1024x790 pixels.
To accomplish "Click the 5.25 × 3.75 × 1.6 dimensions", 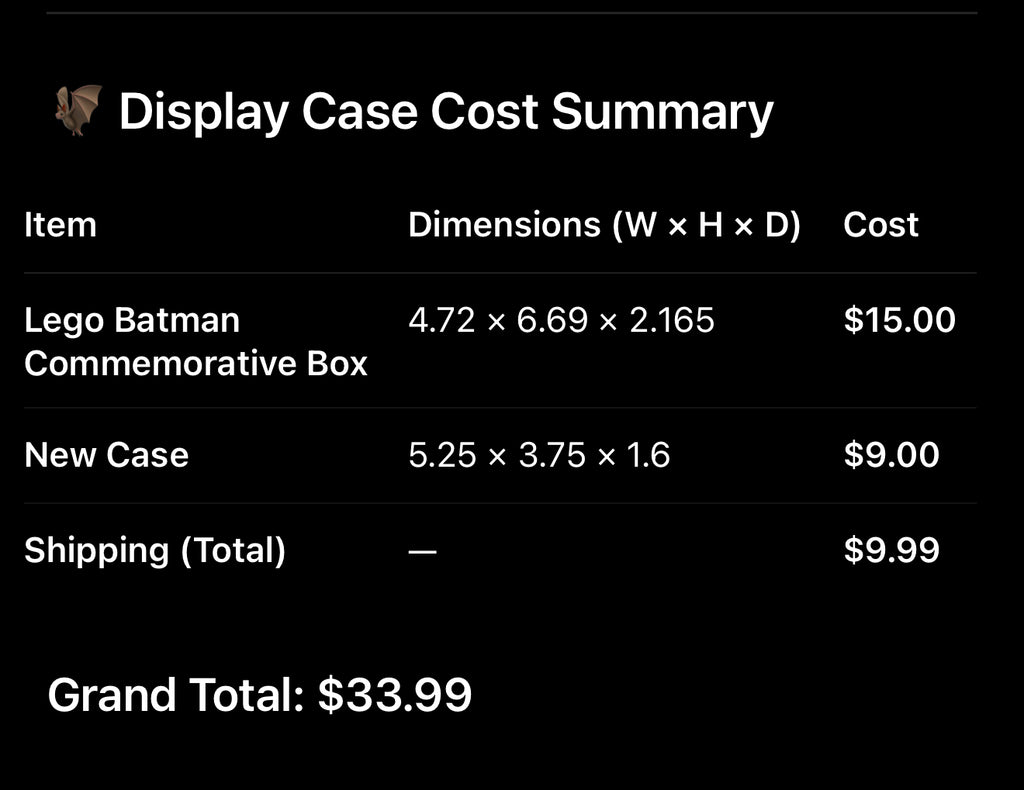I will pos(539,456).
